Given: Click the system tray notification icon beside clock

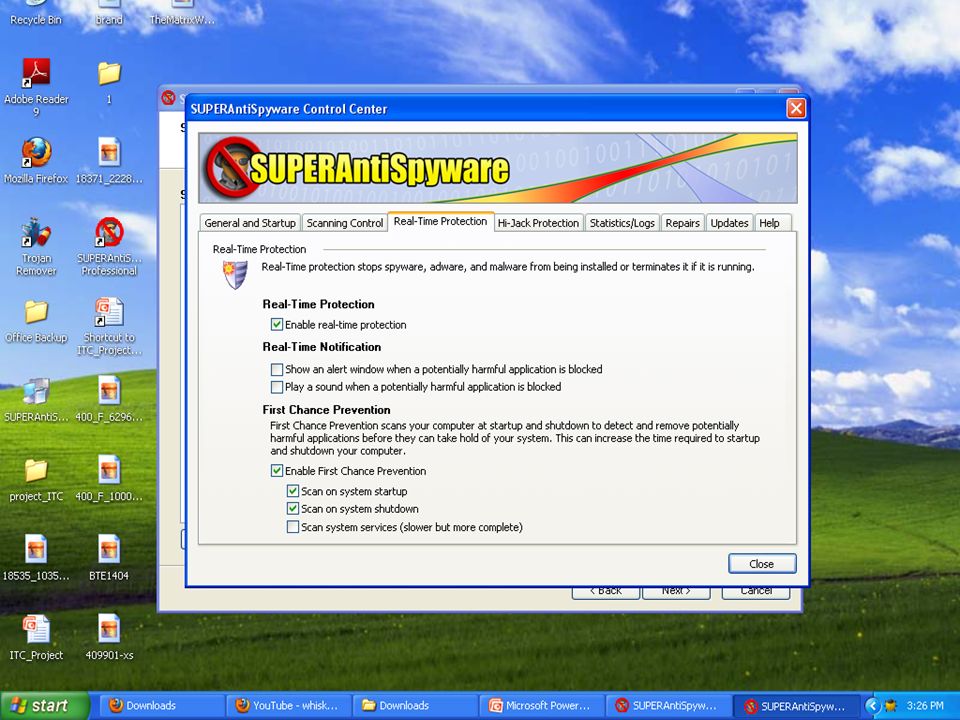Looking at the screenshot, I should pyautogui.click(x=891, y=705).
